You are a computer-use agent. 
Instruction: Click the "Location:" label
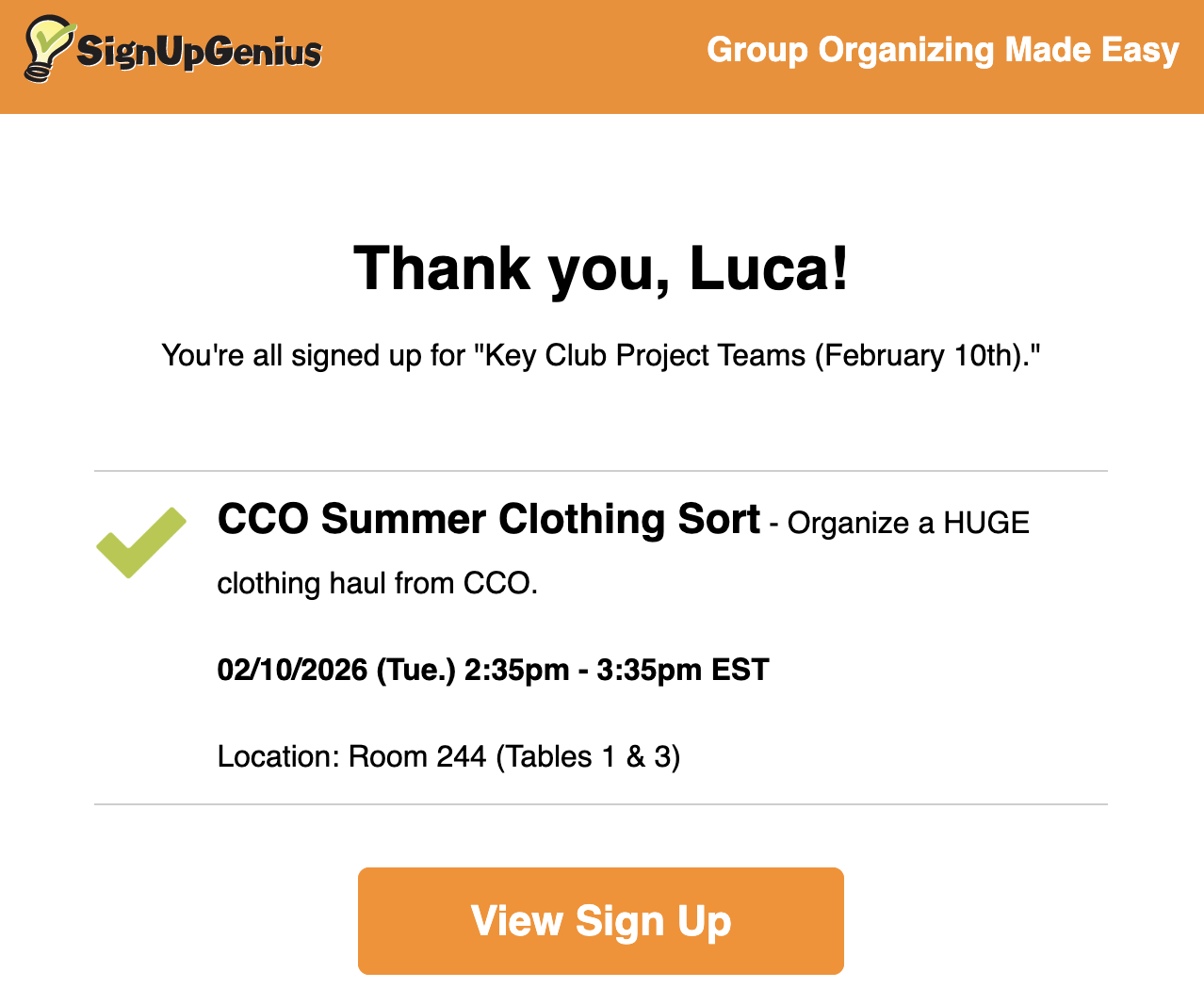coord(278,757)
